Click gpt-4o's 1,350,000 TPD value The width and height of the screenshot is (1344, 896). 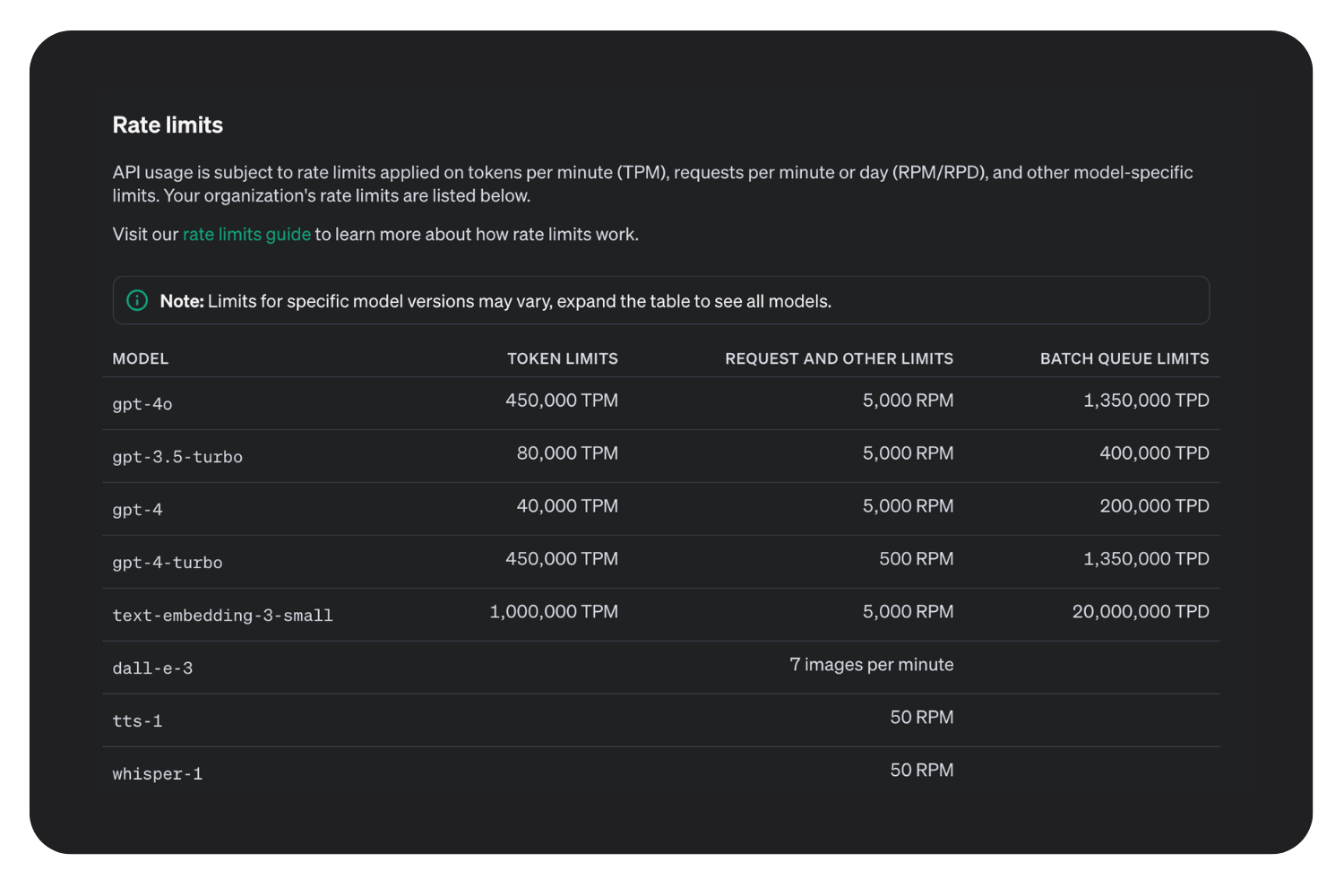(x=1147, y=401)
